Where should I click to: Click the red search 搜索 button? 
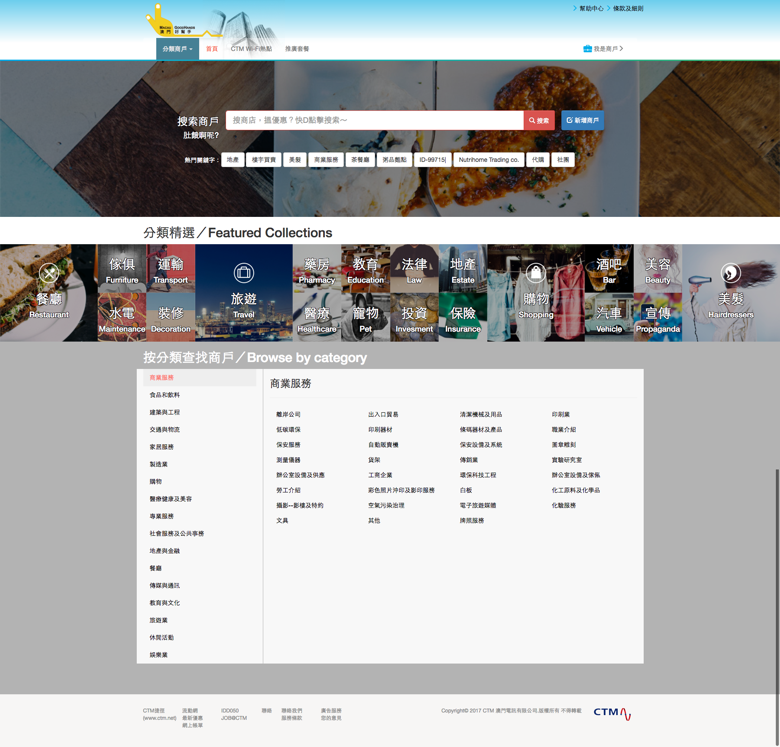click(x=539, y=120)
